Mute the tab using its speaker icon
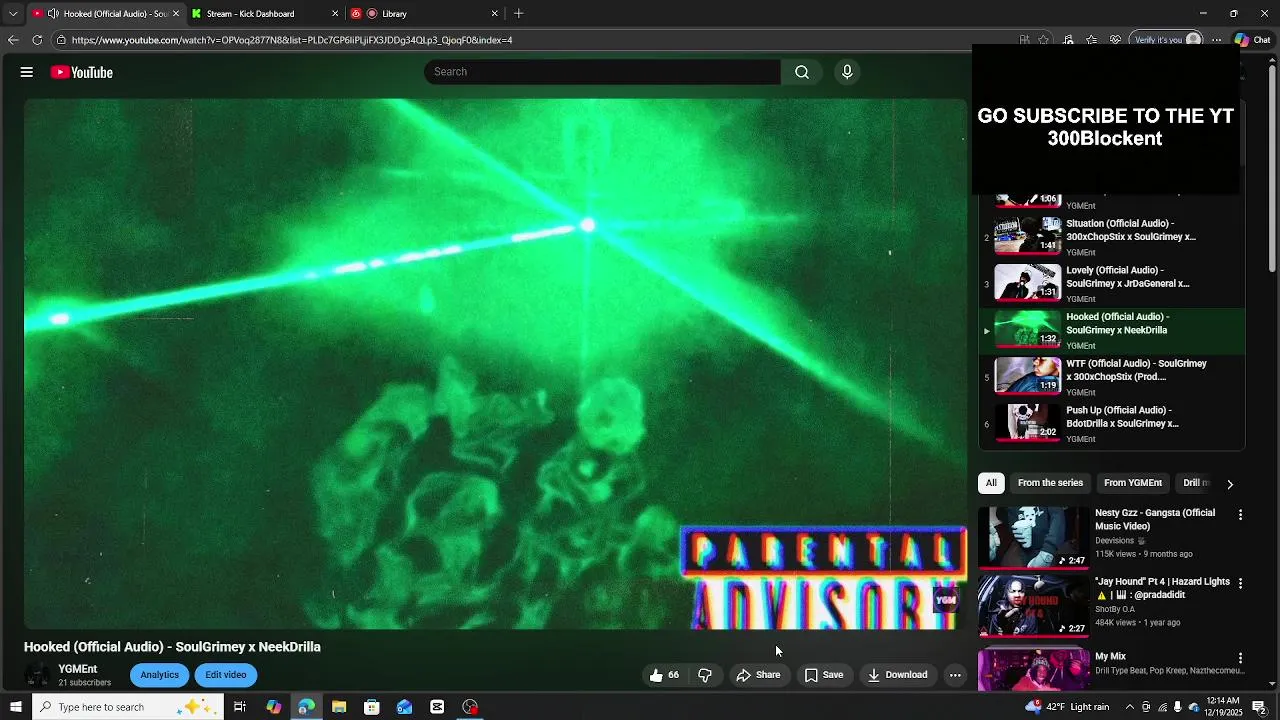Image resolution: width=1280 pixels, height=720 pixels. [53, 14]
